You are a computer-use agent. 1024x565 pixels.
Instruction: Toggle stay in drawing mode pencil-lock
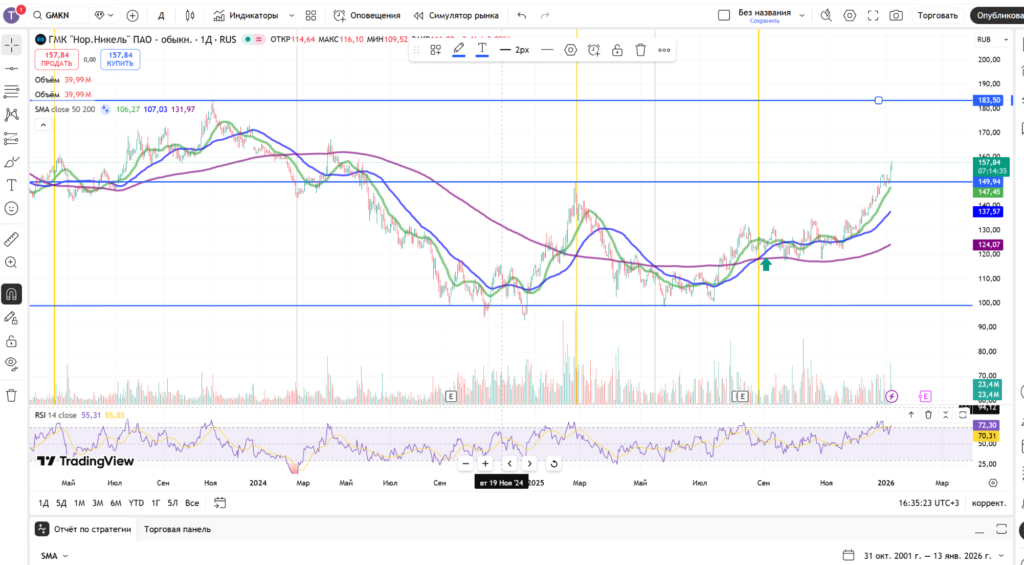pyautogui.click(x=11, y=318)
